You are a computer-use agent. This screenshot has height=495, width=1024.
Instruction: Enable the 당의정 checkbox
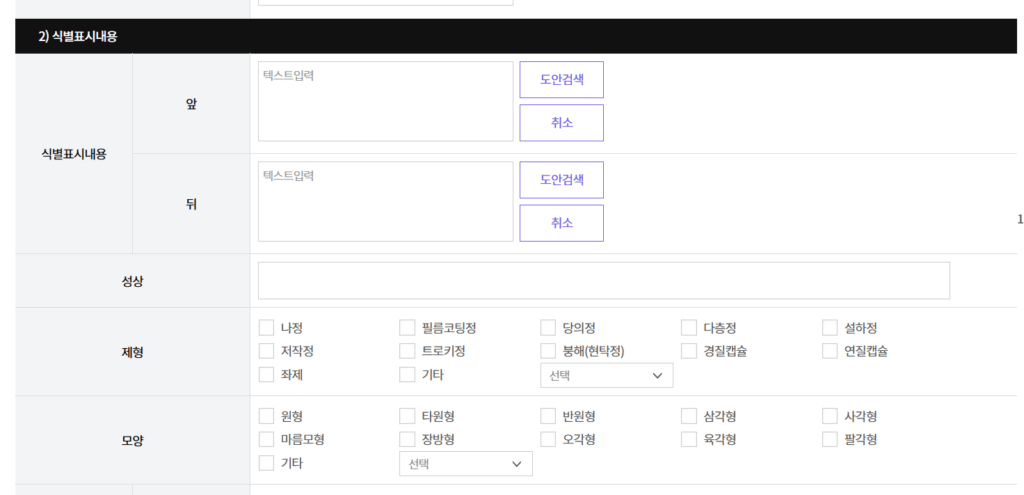point(548,328)
